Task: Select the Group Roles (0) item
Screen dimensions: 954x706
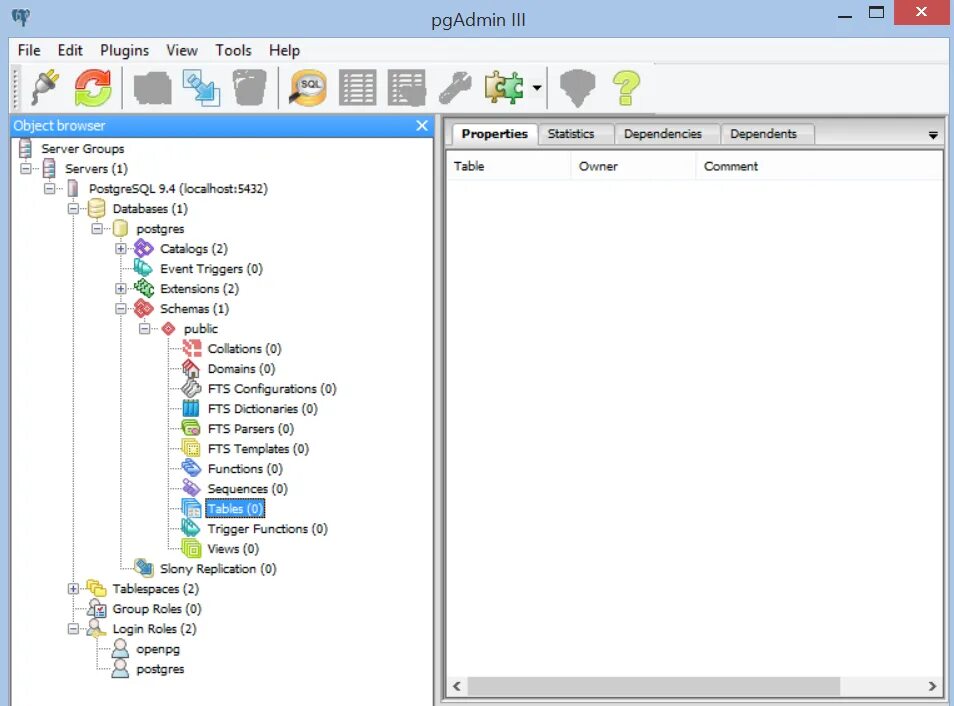Action: 157,609
